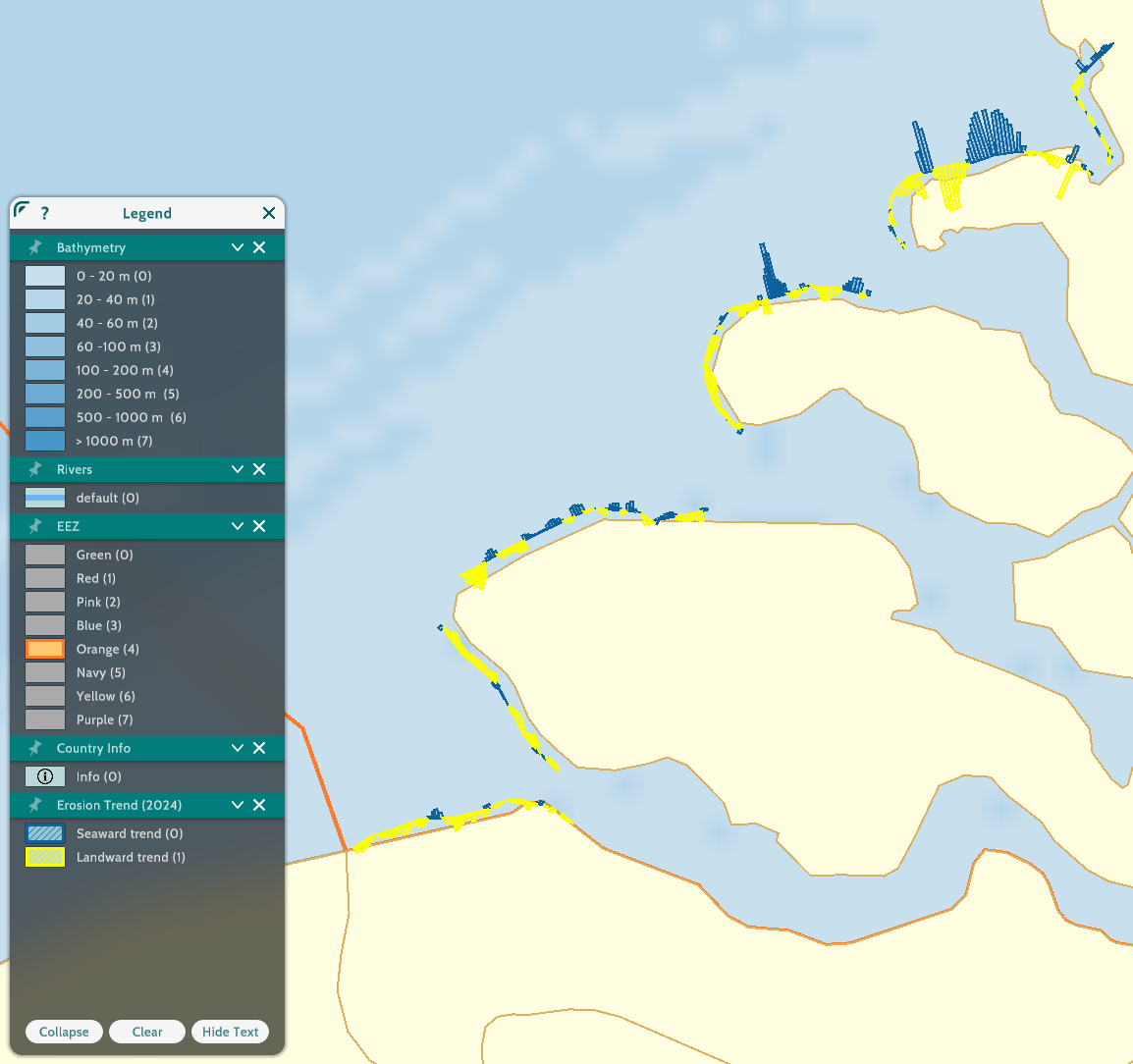Remove the Bathymetry layer with its X

tap(259, 247)
